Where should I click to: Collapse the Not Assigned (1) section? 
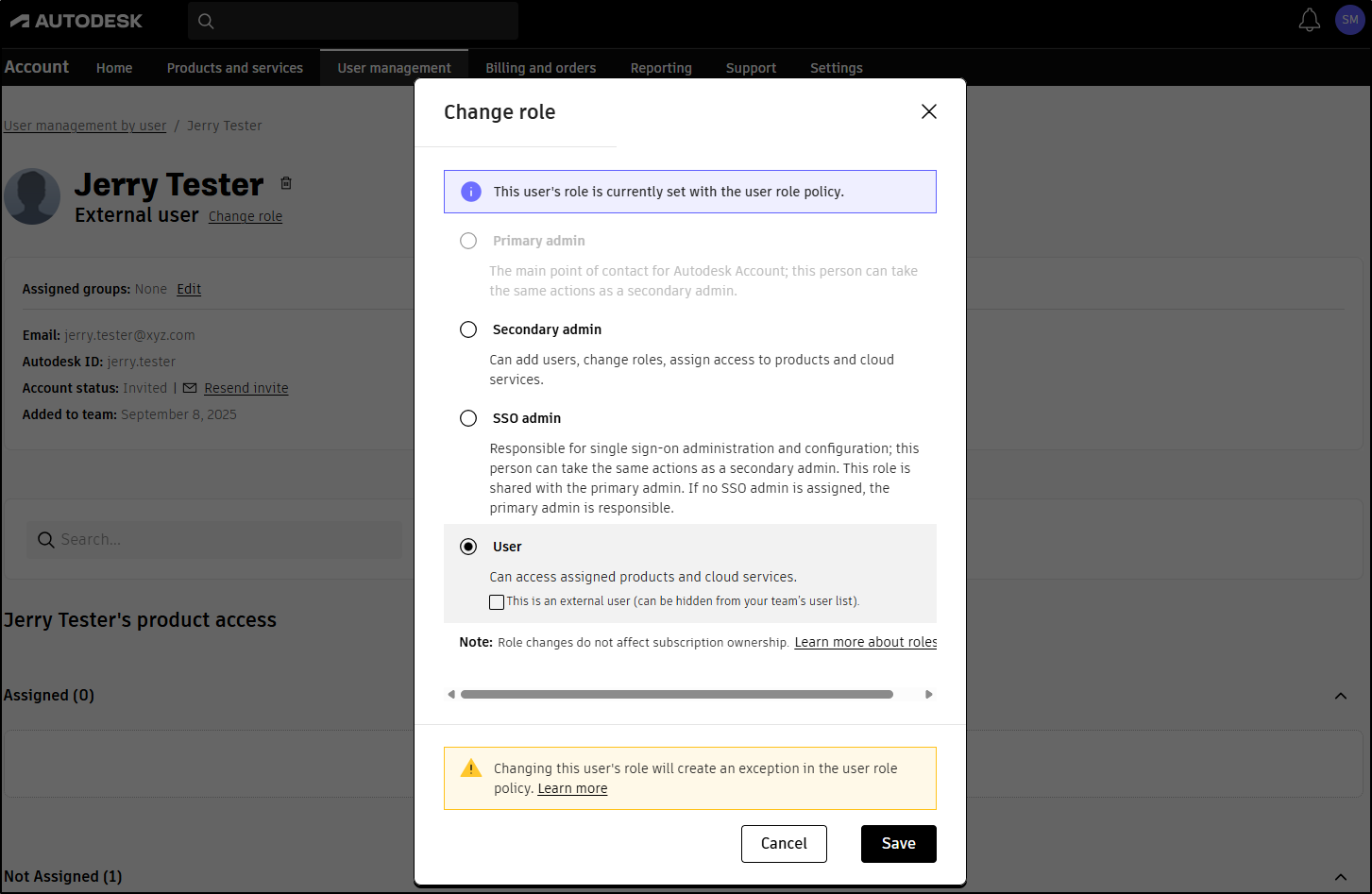click(x=1340, y=877)
